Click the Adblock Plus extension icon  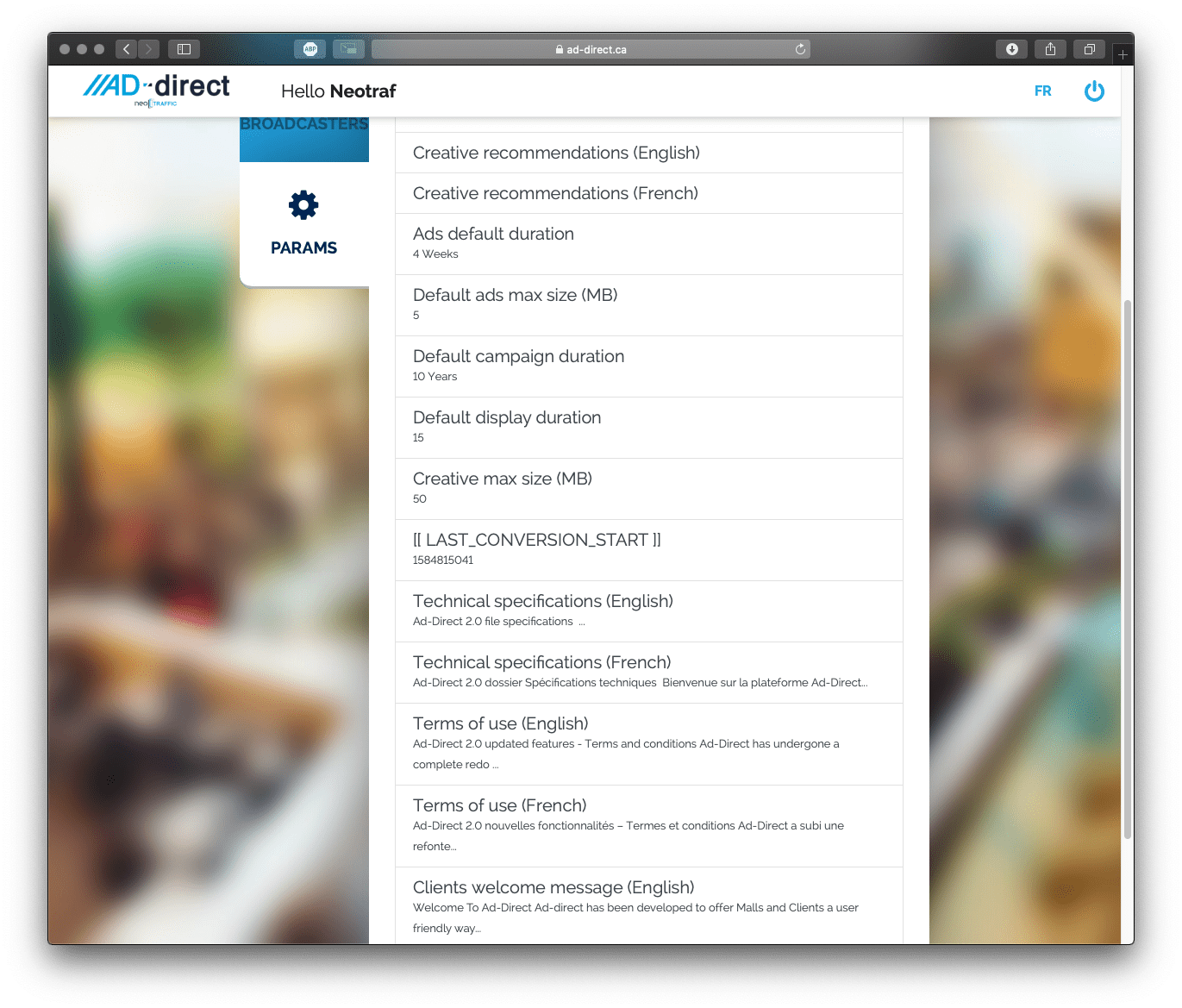pyautogui.click(x=310, y=49)
